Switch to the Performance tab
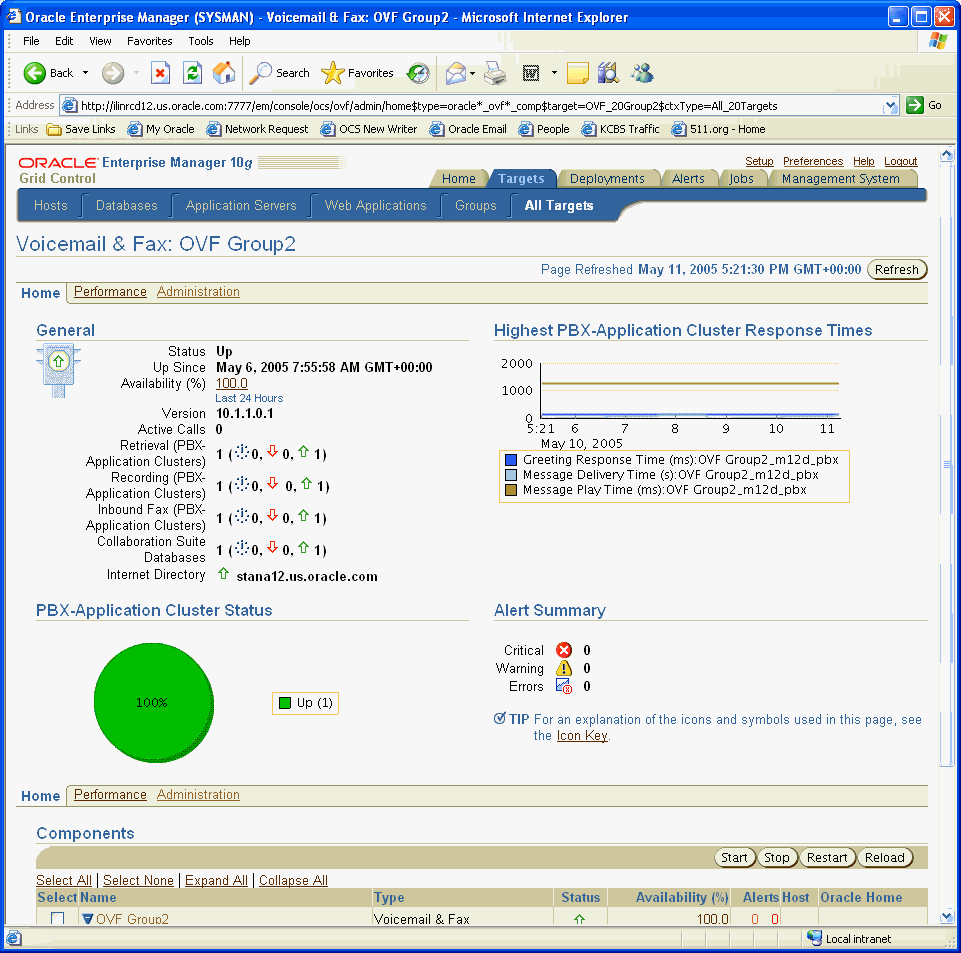Image resolution: width=961 pixels, height=953 pixels. click(110, 291)
